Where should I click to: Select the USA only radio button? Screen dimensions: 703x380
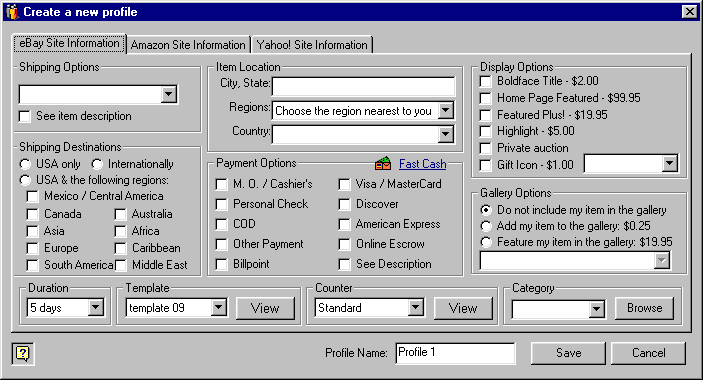click(x=25, y=164)
